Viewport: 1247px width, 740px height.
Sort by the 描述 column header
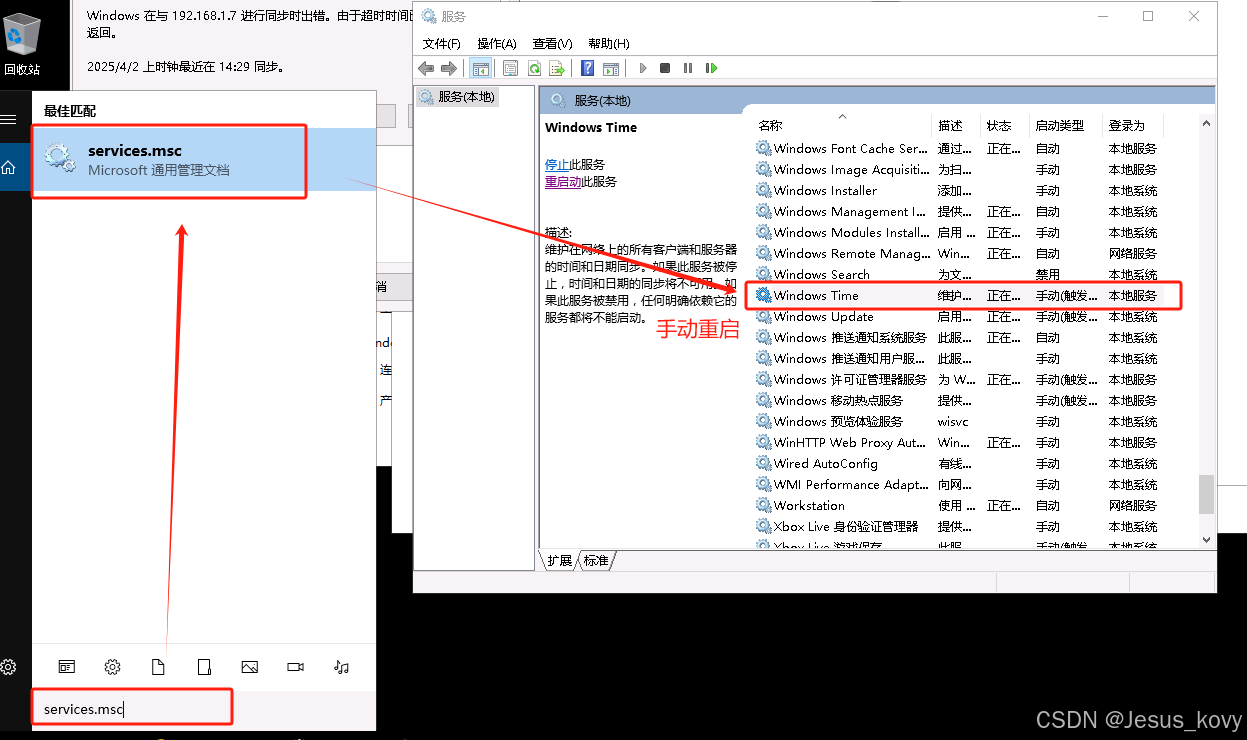(957, 126)
